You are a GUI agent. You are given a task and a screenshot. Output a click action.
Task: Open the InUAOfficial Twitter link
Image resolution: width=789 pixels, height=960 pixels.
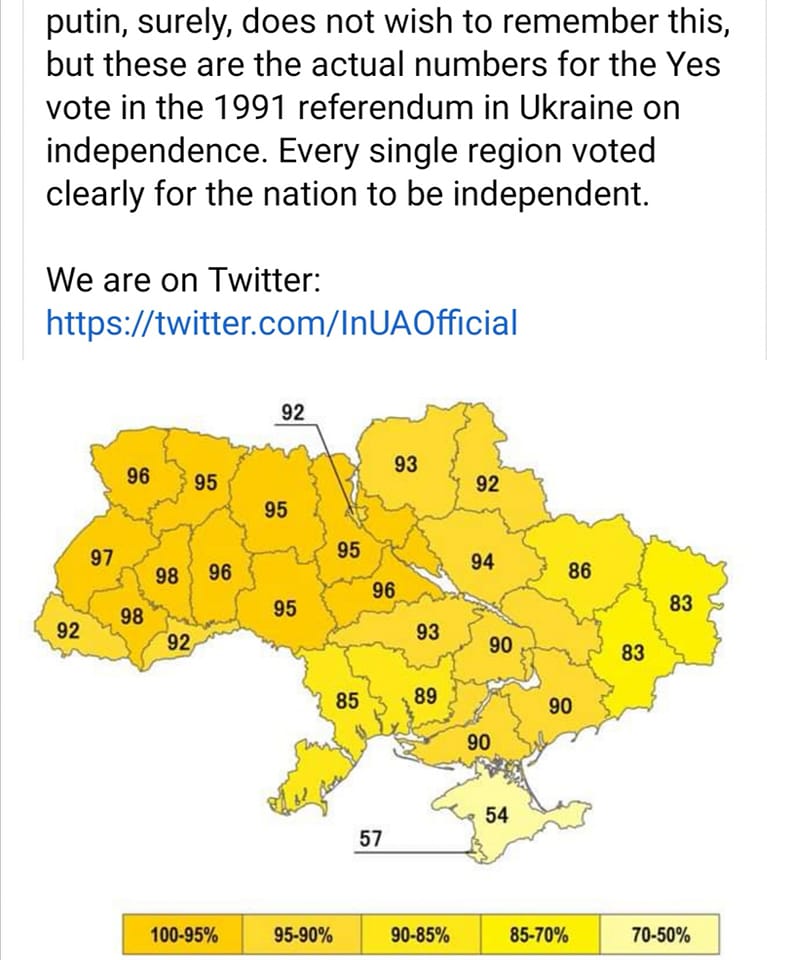click(x=282, y=322)
